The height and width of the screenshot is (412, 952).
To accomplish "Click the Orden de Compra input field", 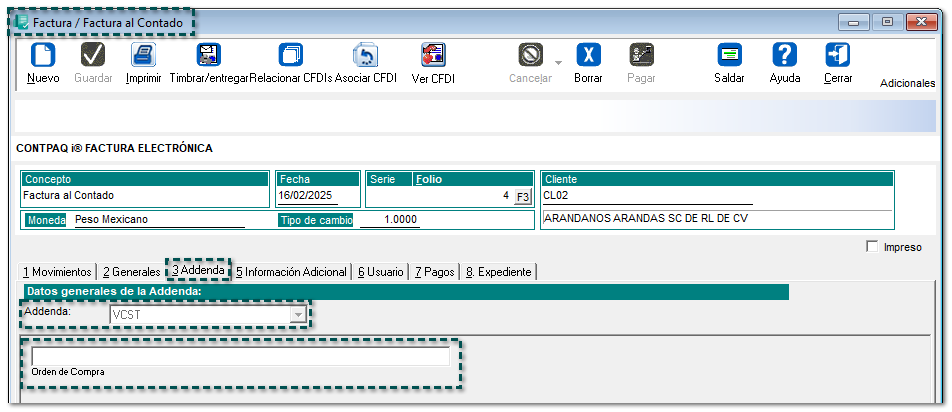I will (x=240, y=356).
